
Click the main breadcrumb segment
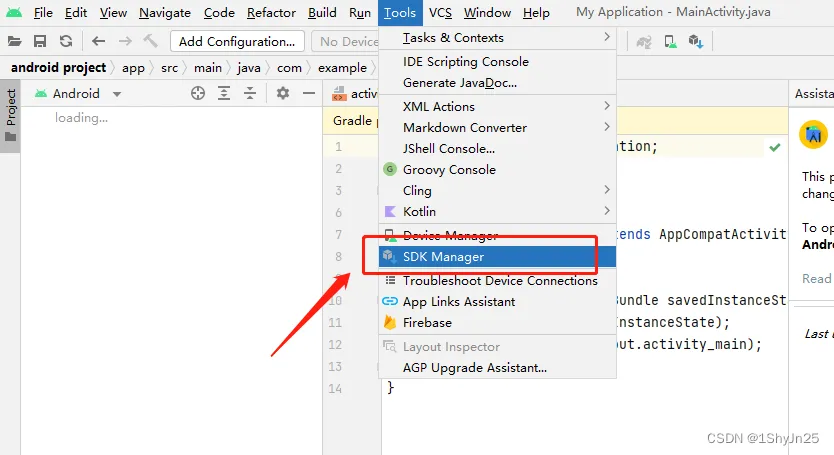point(207,68)
